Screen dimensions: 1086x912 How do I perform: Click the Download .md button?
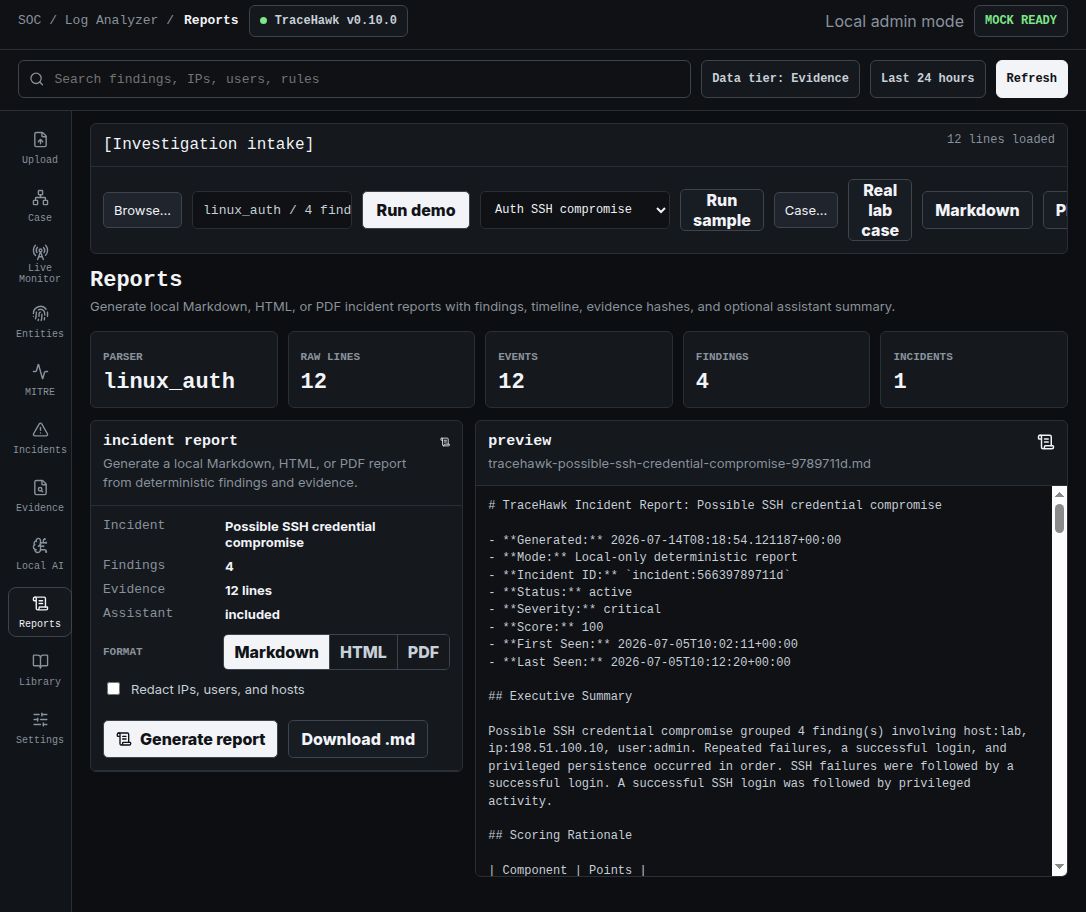[357, 739]
